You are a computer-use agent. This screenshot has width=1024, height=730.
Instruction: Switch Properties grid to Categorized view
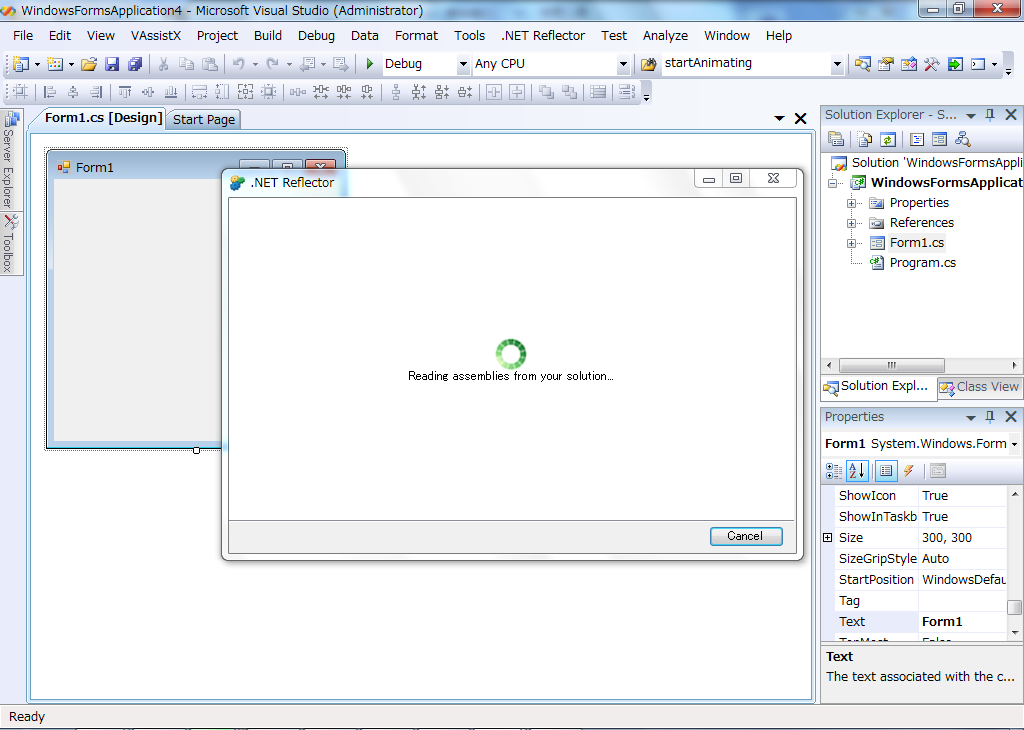(834, 471)
